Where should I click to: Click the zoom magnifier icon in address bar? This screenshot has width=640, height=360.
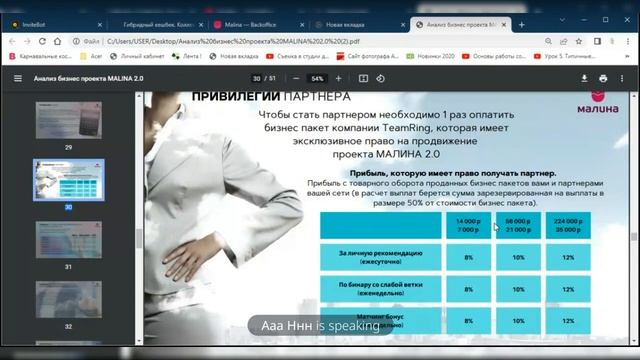[548, 41]
